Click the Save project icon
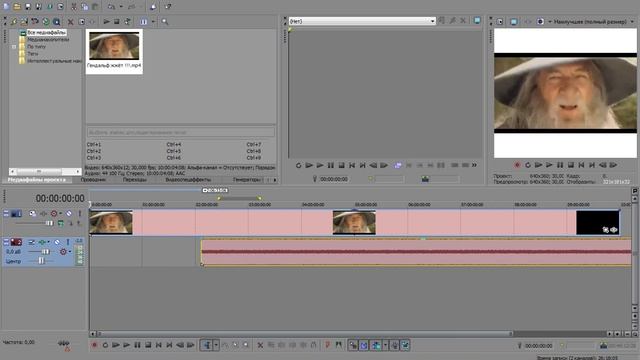 coord(28,7)
